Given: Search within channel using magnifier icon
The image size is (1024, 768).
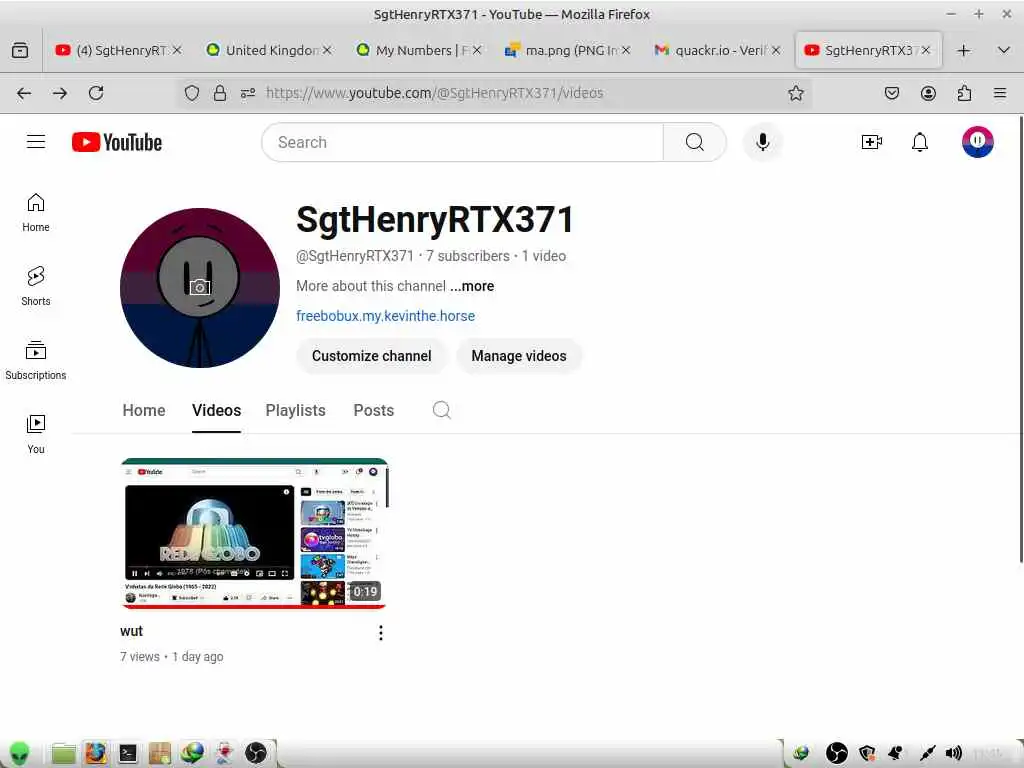Looking at the screenshot, I should point(441,409).
